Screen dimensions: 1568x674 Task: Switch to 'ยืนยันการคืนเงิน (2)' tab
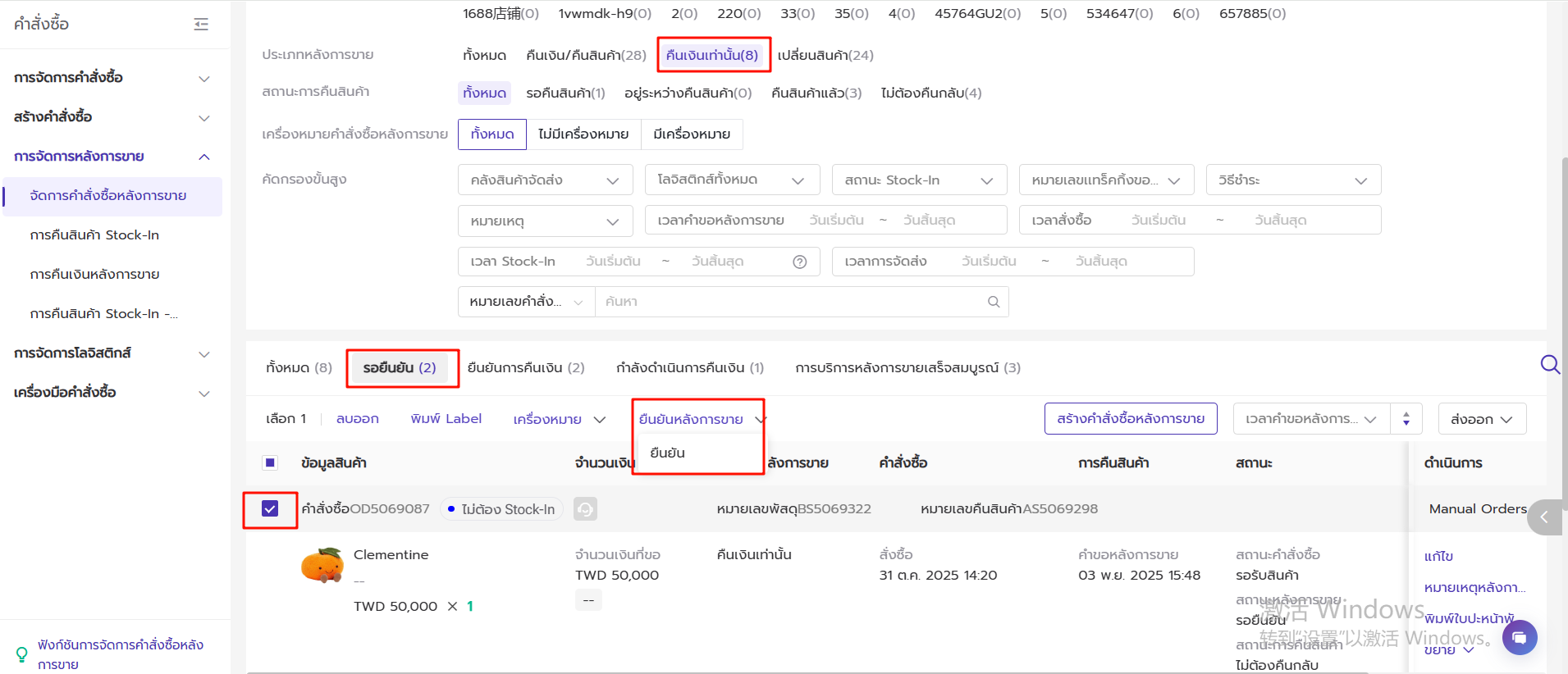525,368
